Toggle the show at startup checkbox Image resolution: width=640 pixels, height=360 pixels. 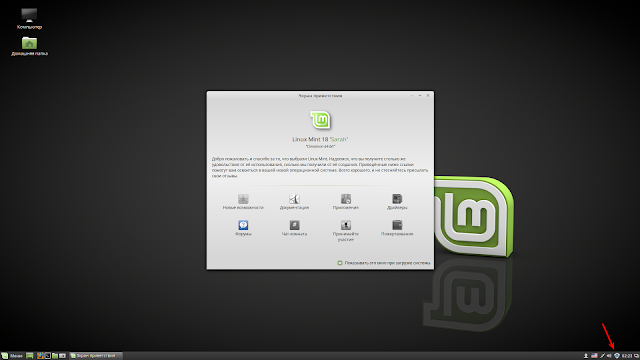[x=340, y=263]
